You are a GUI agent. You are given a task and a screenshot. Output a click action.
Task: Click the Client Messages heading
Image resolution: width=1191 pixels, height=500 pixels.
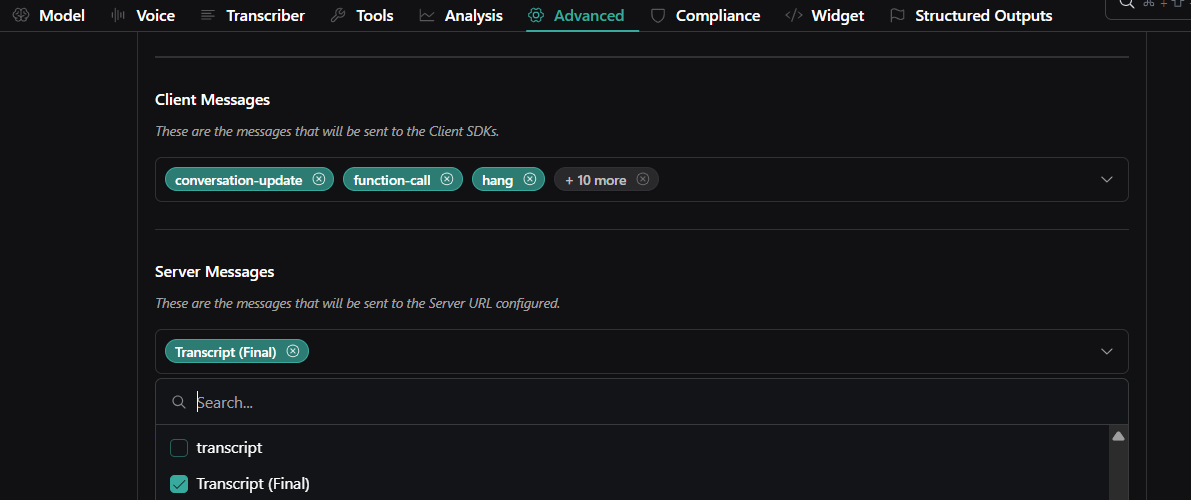coord(213,100)
